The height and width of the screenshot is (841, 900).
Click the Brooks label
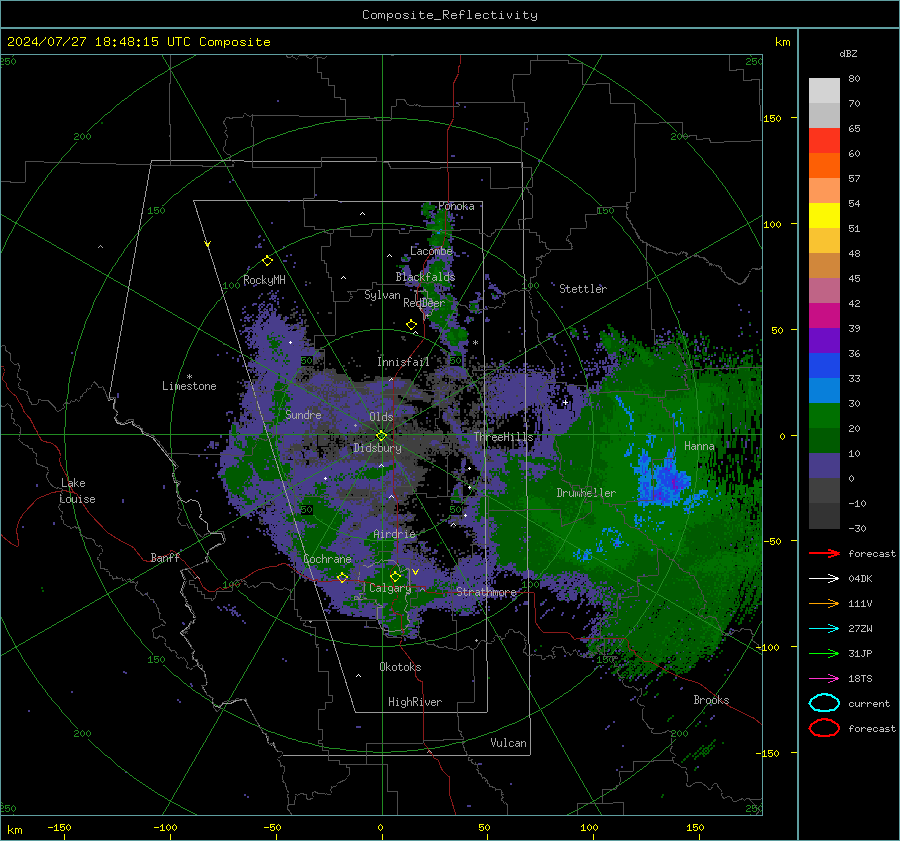711,700
